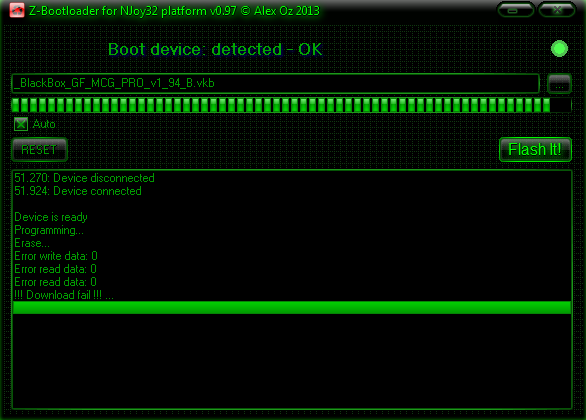Screen dimensions: 586x420
Task: Click log line 'Device is ready'
Action: pos(51,217)
